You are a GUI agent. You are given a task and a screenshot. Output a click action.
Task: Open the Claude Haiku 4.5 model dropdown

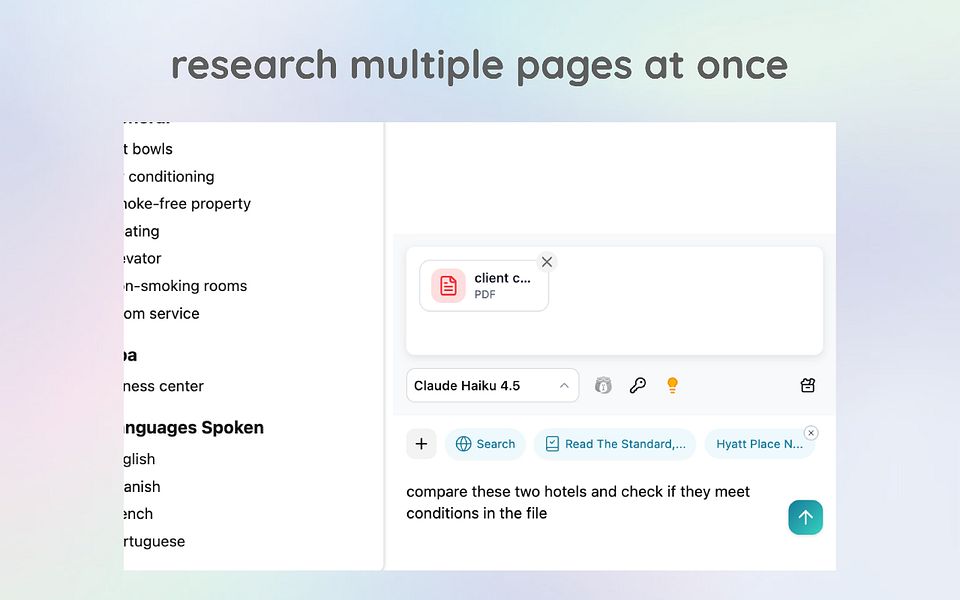(492, 386)
